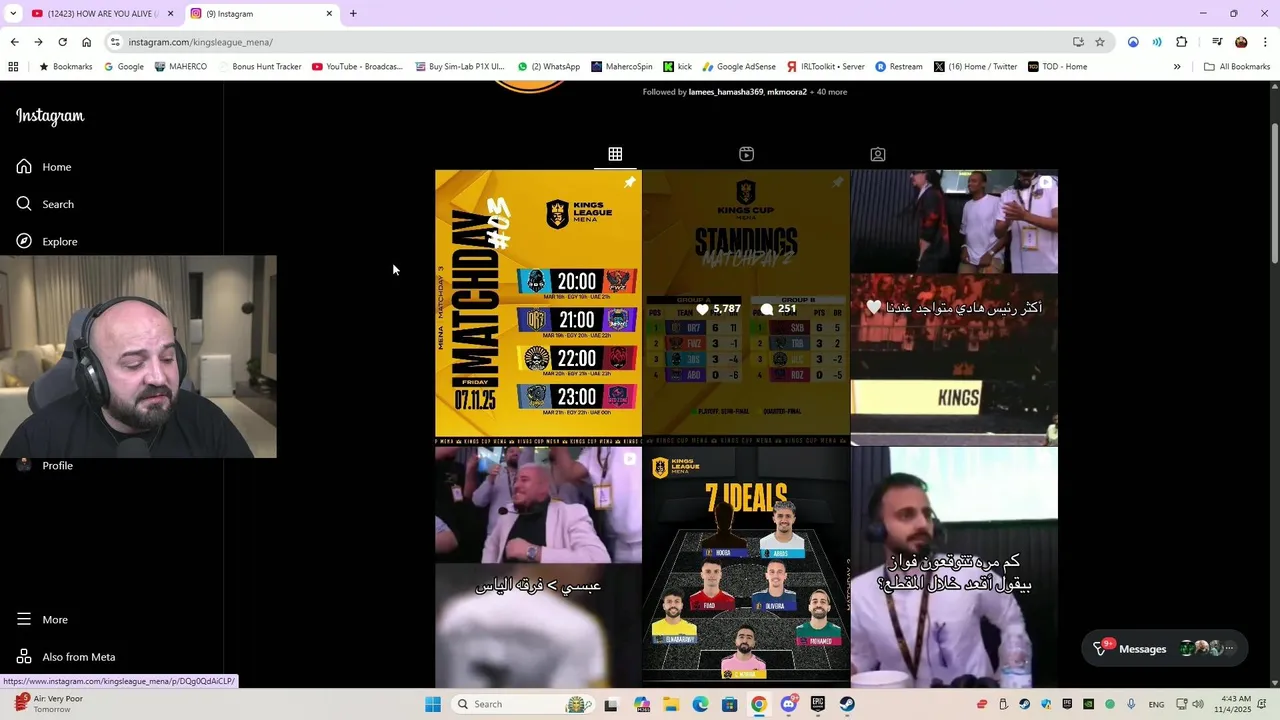Screen dimensions: 1280x720
Task: Open the reel of bearded man with lanyard
Action: click(x=954, y=567)
